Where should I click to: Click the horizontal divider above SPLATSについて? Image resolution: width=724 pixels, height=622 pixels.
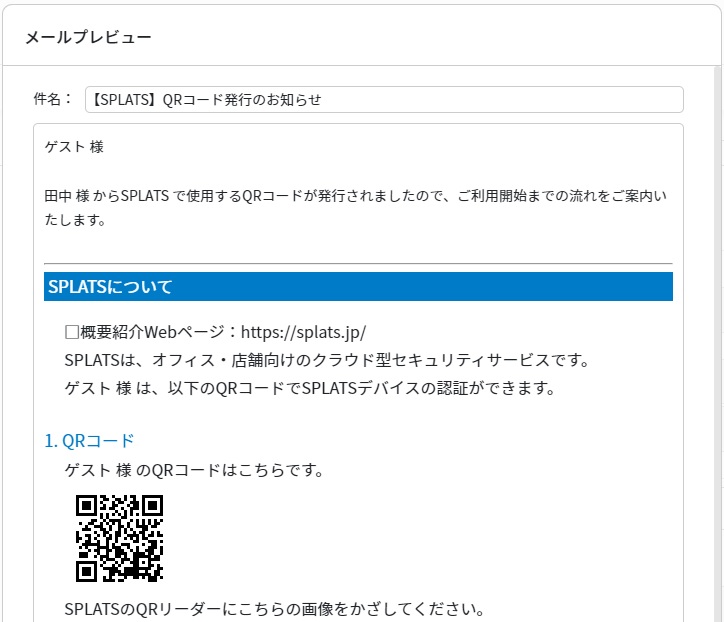[358, 263]
